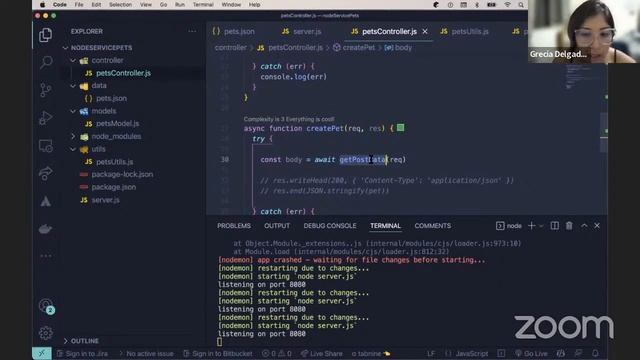Open the Selection menu
The image size is (640, 360).
pyautogui.click(x=120, y=4)
